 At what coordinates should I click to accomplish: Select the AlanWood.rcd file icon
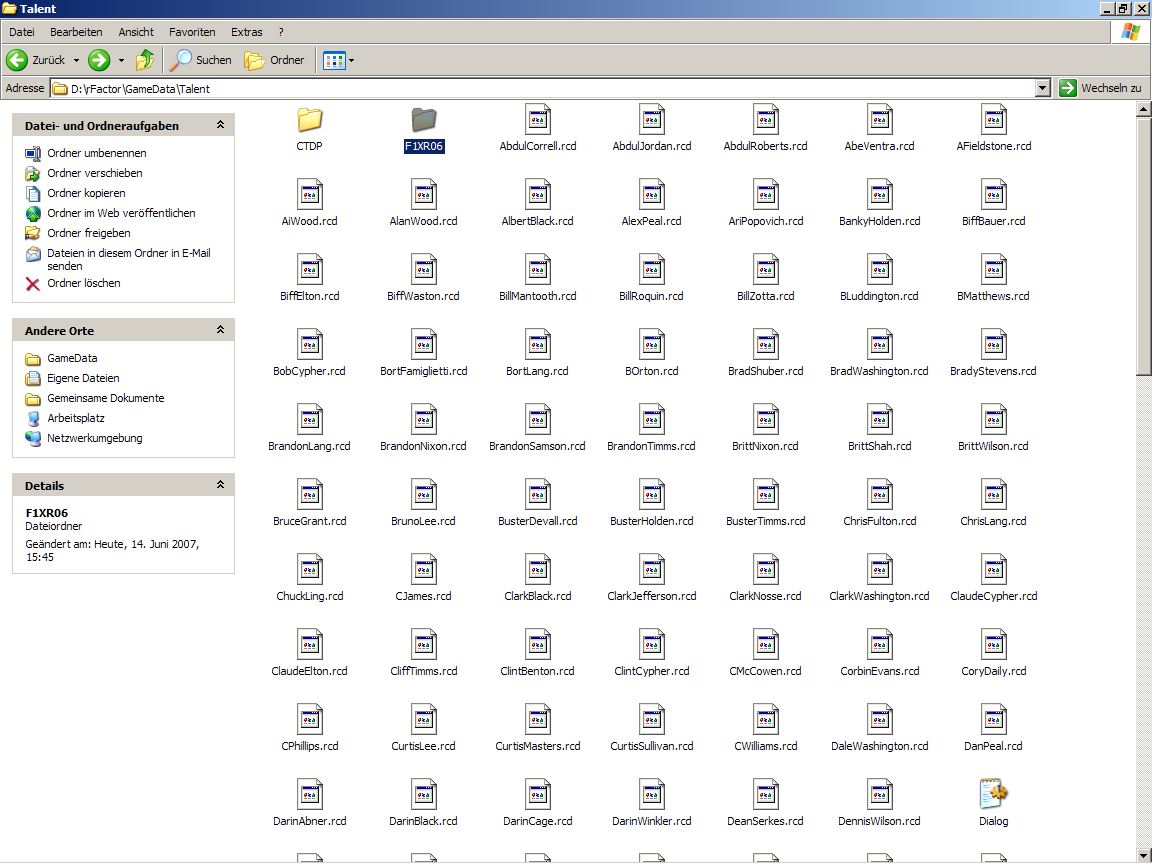424,194
